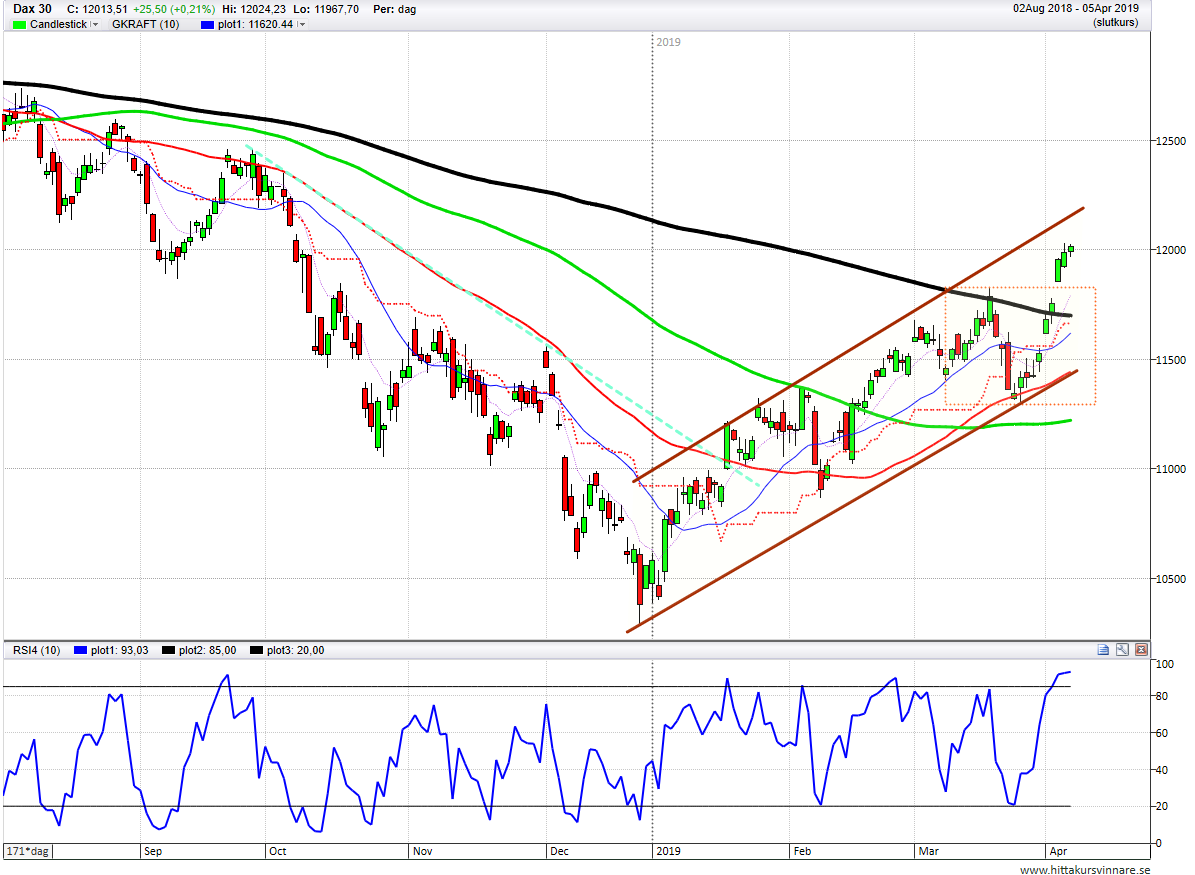Click the Feb label on time axis
Viewport: 1195px width, 875px height.
pos(802,851)
